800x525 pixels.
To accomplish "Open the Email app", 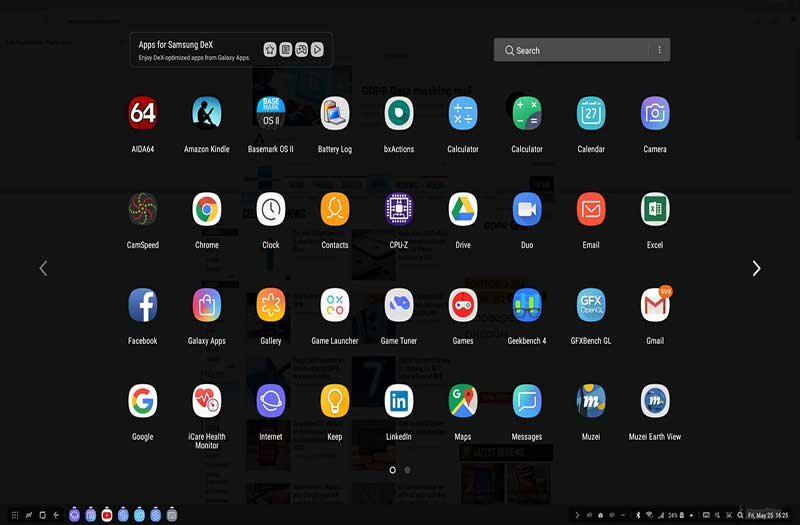I will (591, 209).
